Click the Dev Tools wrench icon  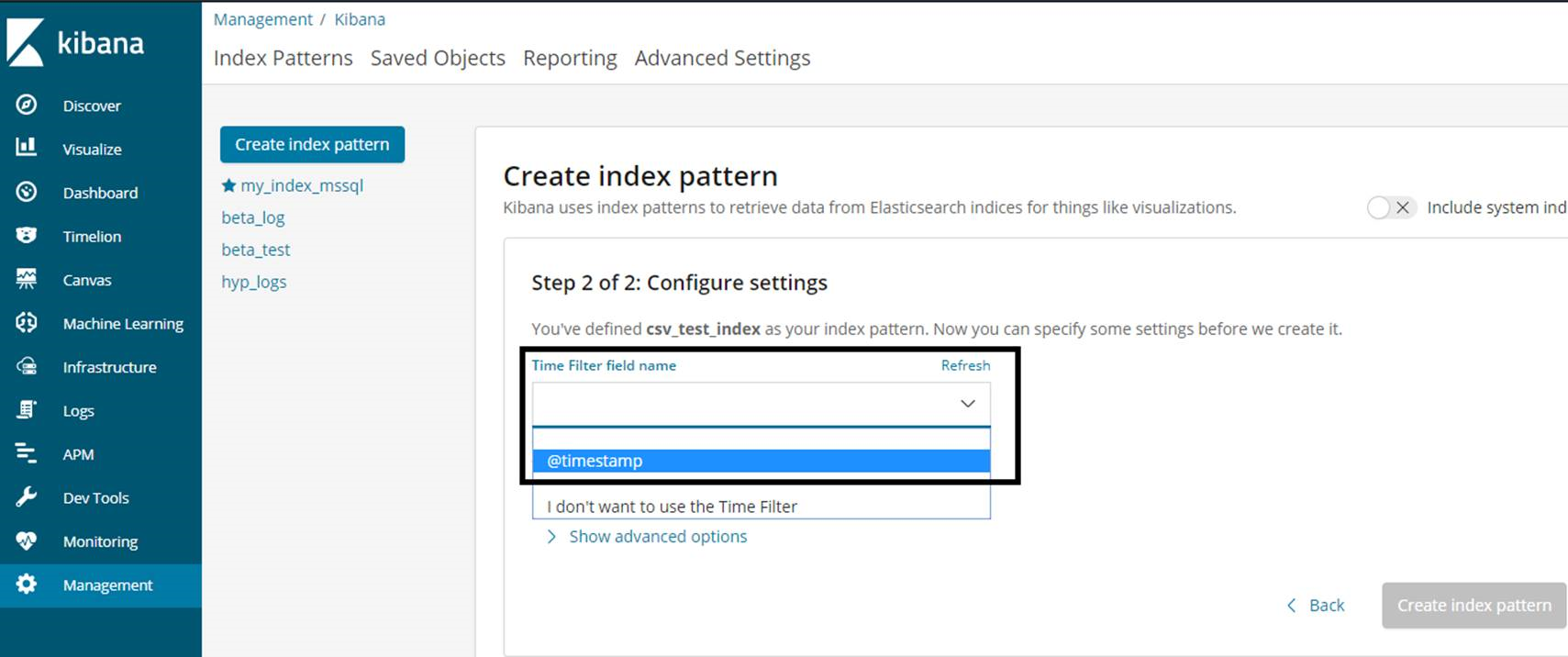(27, 496)
